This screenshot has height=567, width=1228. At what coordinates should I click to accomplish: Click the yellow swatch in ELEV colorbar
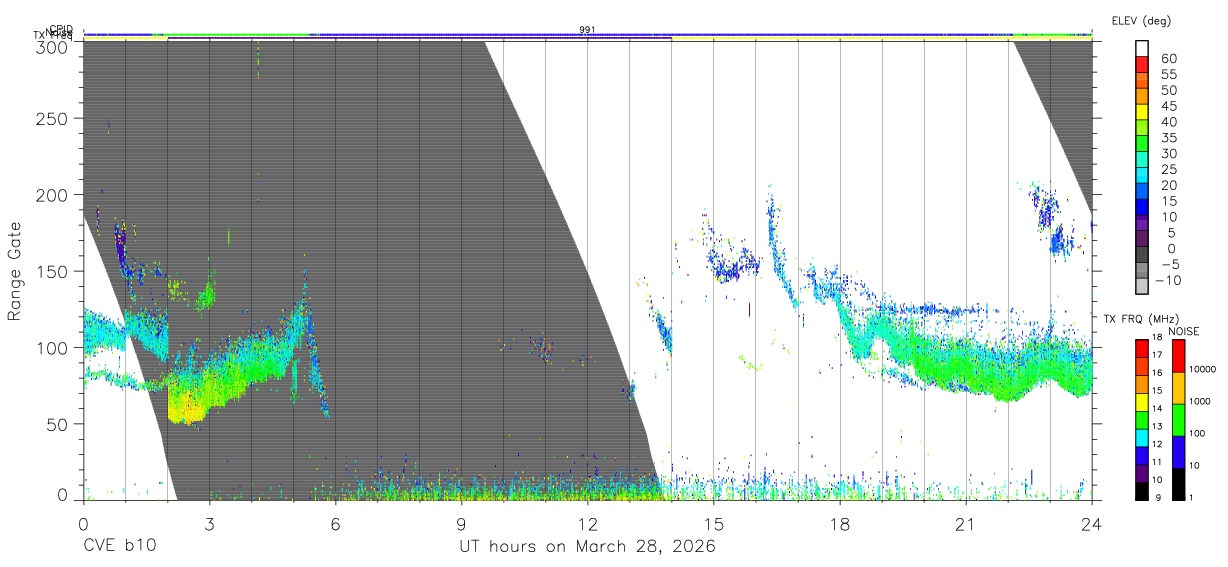point(1143,113)
